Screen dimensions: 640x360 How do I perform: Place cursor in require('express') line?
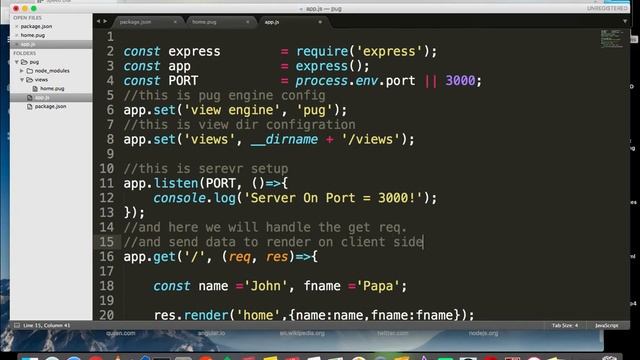pyautogui.click(x=280, y=51)
